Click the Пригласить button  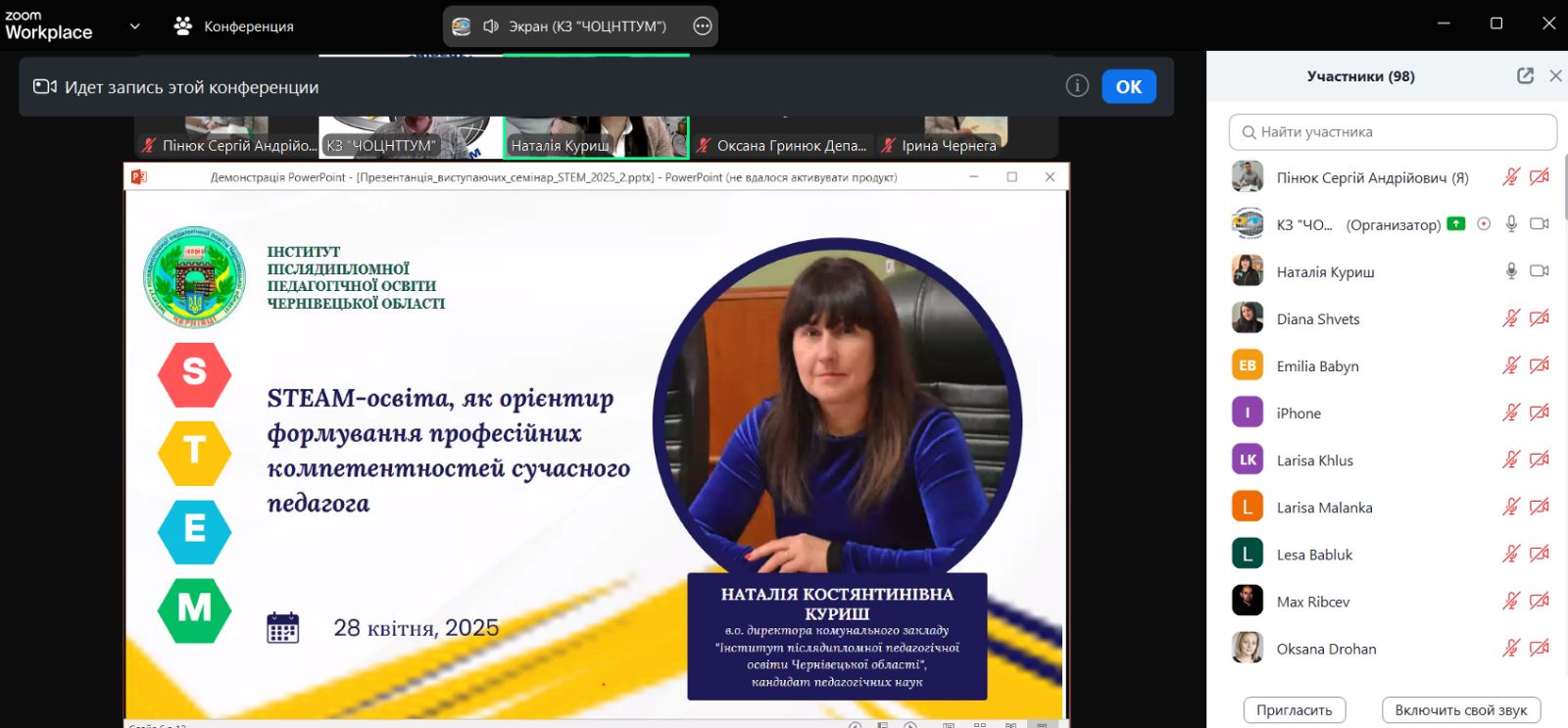pos(1295,710)
